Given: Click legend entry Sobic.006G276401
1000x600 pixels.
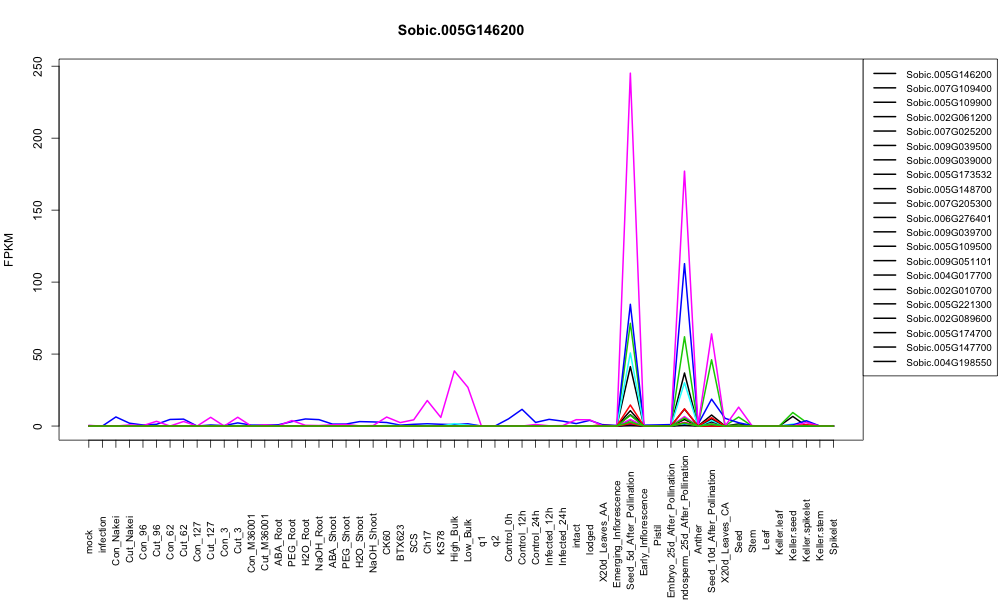Looking at the screenshot, I should click(x=932, y=218).
